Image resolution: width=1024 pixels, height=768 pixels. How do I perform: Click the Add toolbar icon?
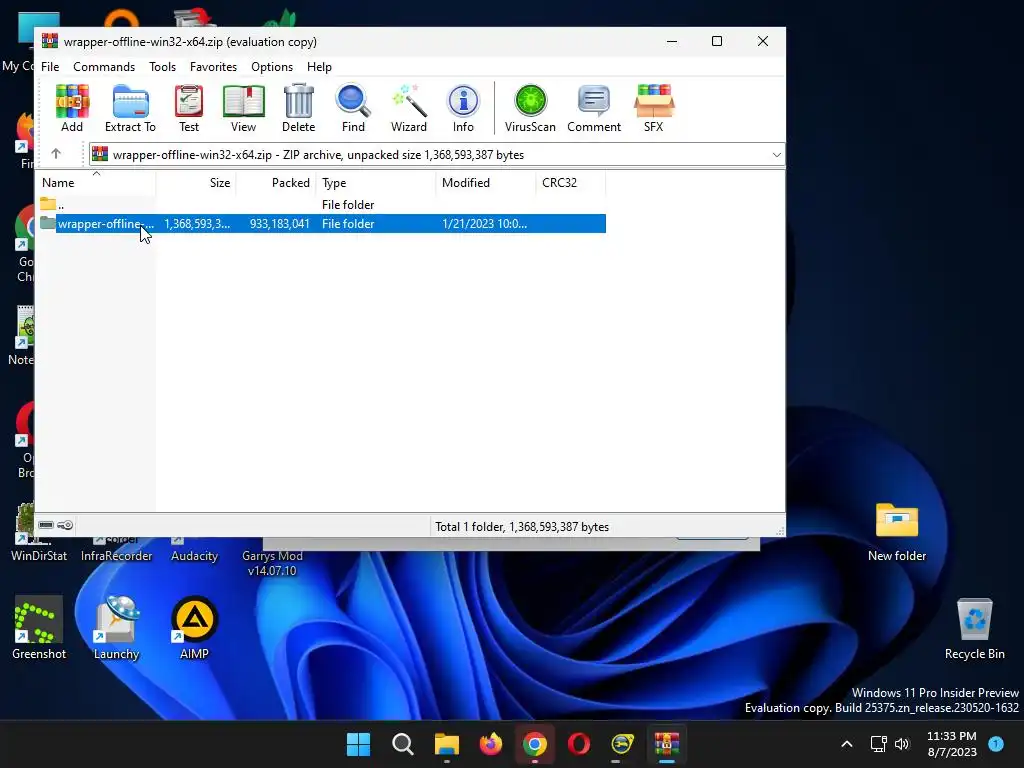coord(72,108)
